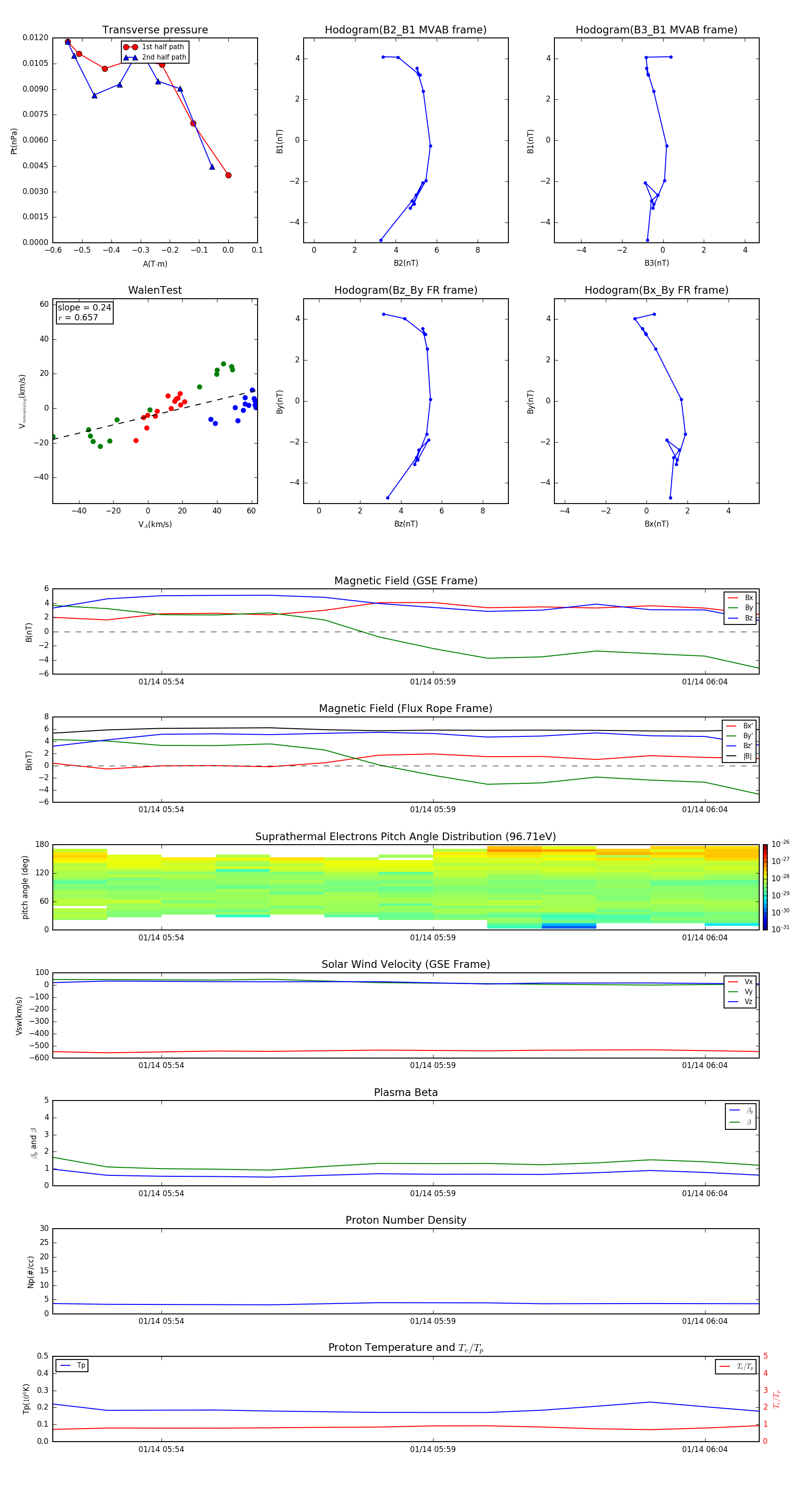Select the "r = 0.657" annotation
Image resolution: width=812 pixels, height=1489 pixels.
pos(78,317)
